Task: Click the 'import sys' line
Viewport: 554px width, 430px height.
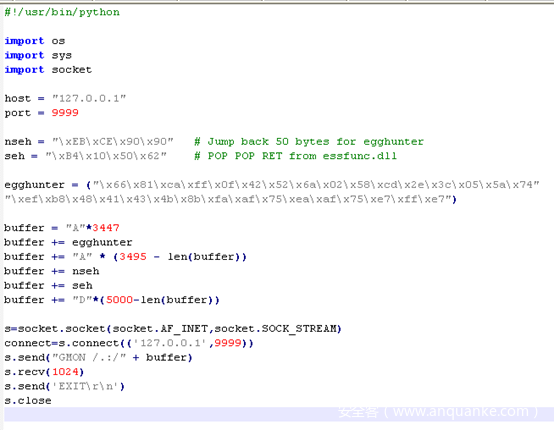Action: click(x=38, y=55)
